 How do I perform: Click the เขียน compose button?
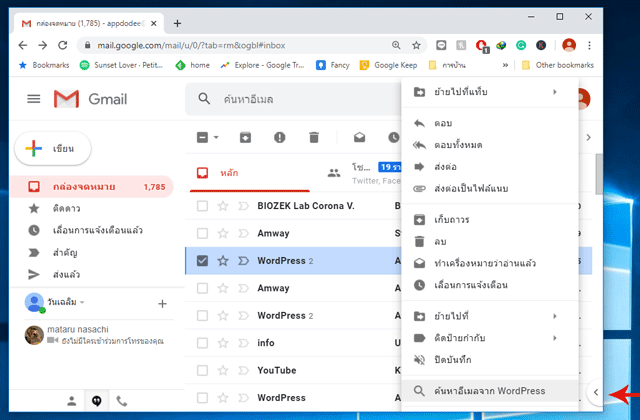pyautogui.click(x=53, y=149)
